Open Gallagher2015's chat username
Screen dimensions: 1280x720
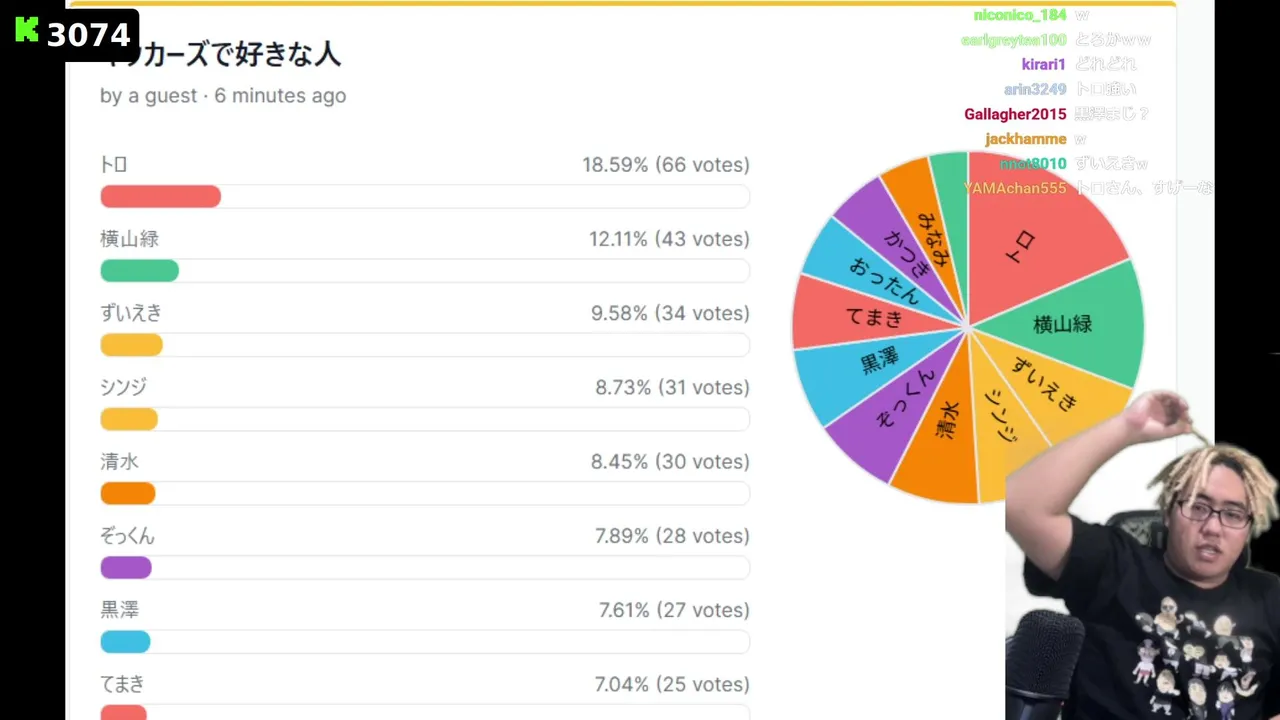[1015, 115]
